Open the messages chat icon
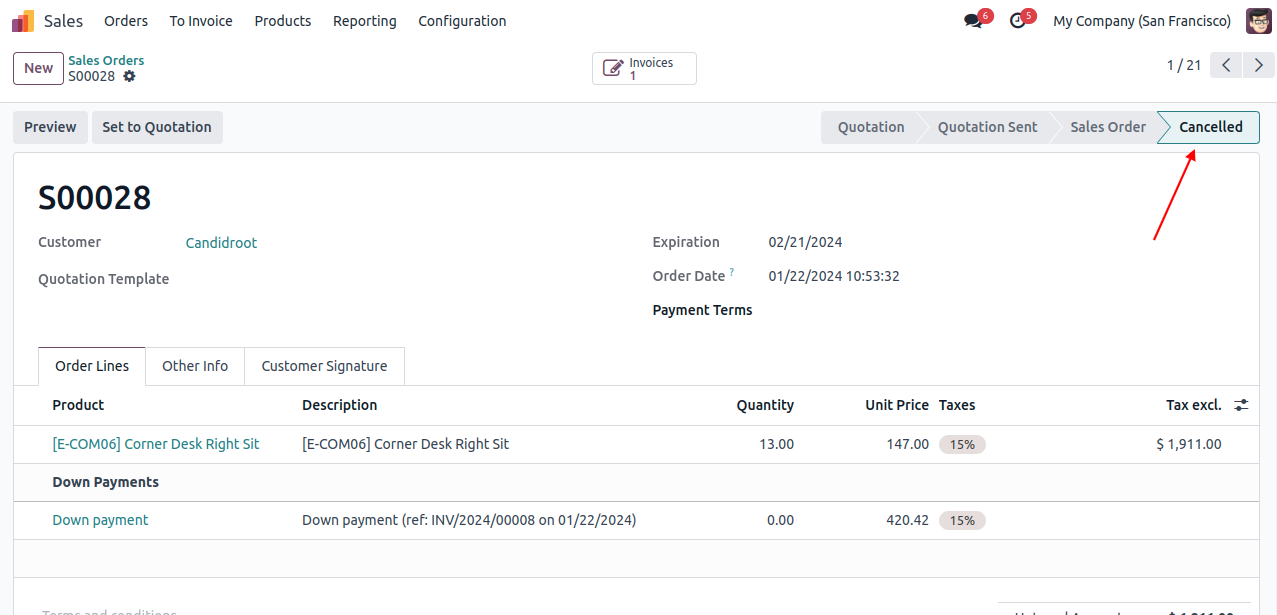Image resolution: width=1277 pixels, height=615 pixels. pos(973,21)
